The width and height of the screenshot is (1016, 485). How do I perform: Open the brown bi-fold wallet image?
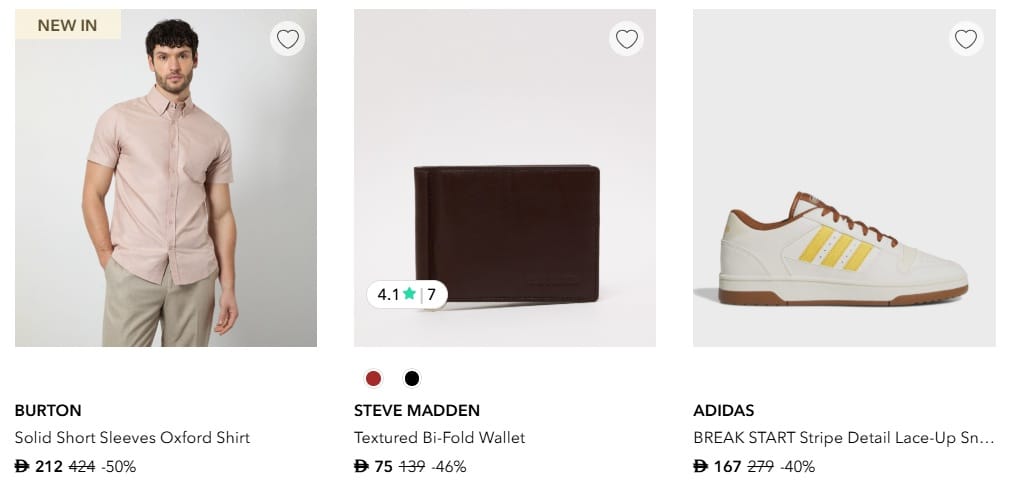pos(505,230)
